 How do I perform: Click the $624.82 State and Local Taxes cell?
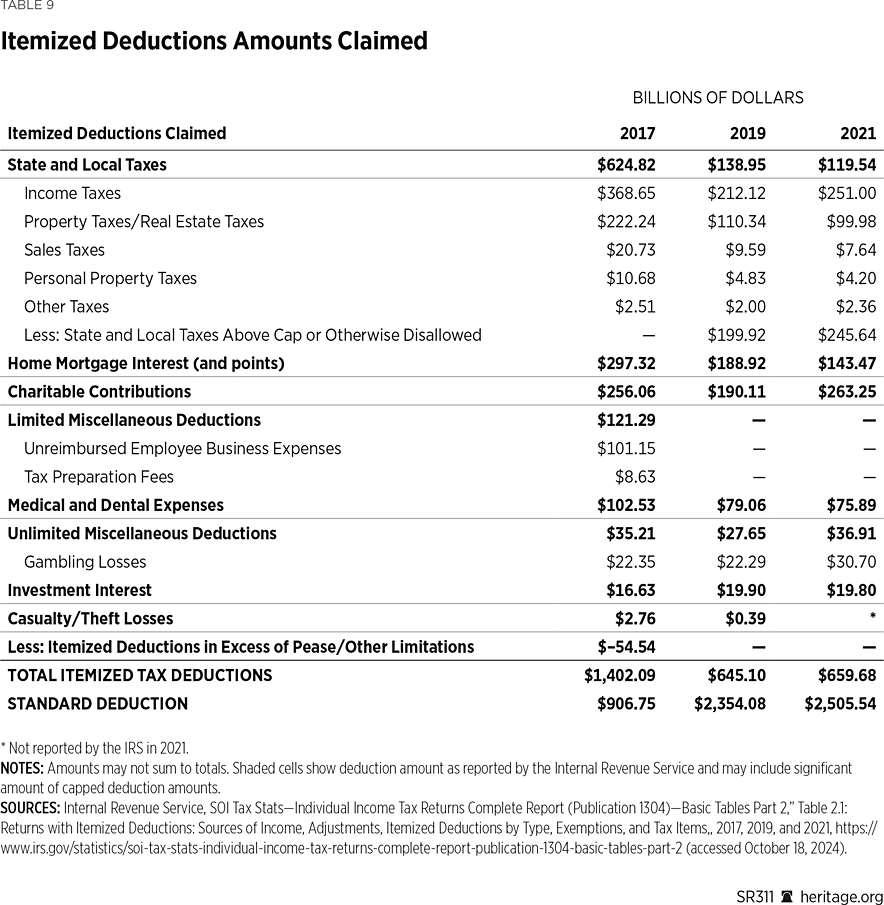click(x=626, y=165)
